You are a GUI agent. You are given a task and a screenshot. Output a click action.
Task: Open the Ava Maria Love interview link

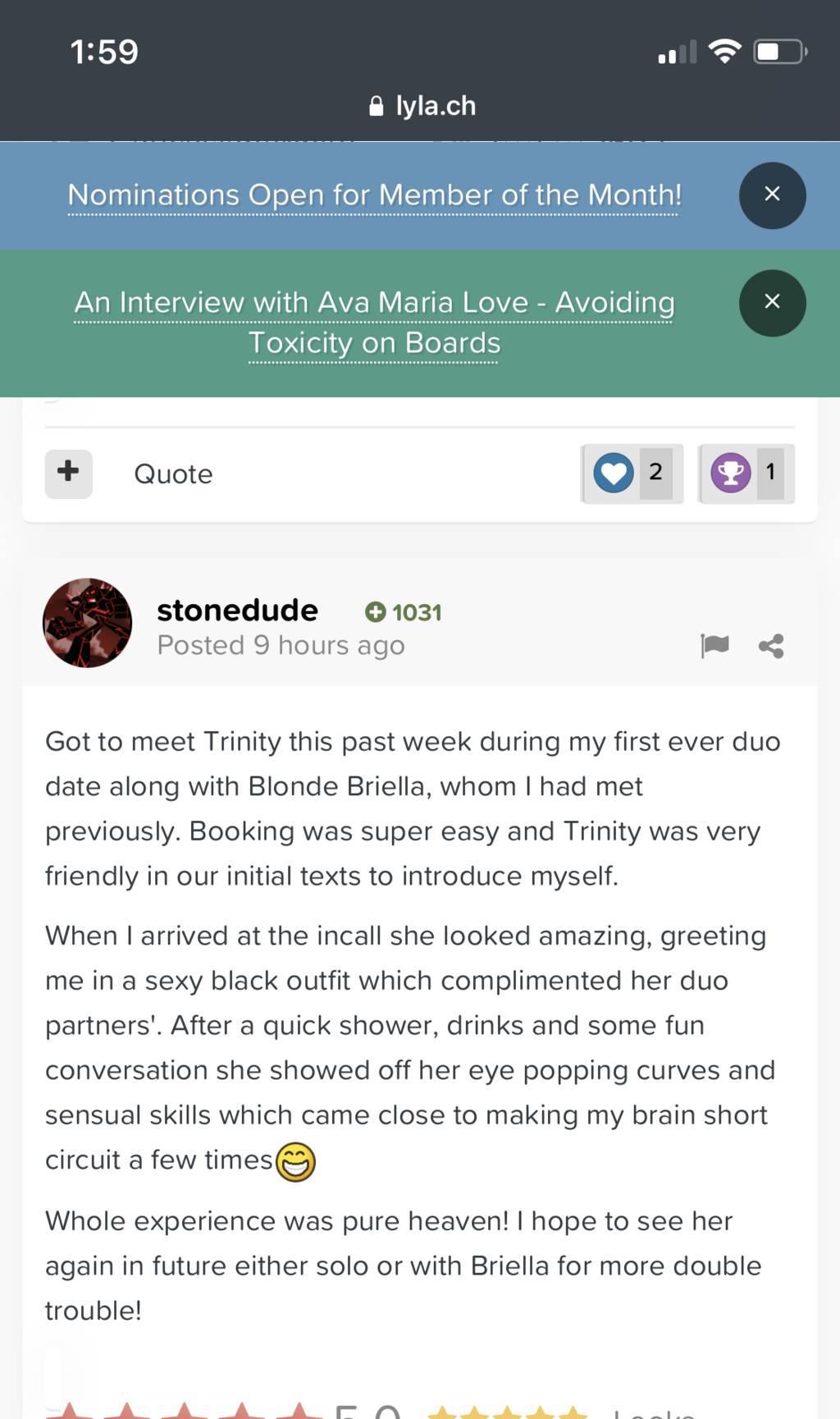coord(374,322)
